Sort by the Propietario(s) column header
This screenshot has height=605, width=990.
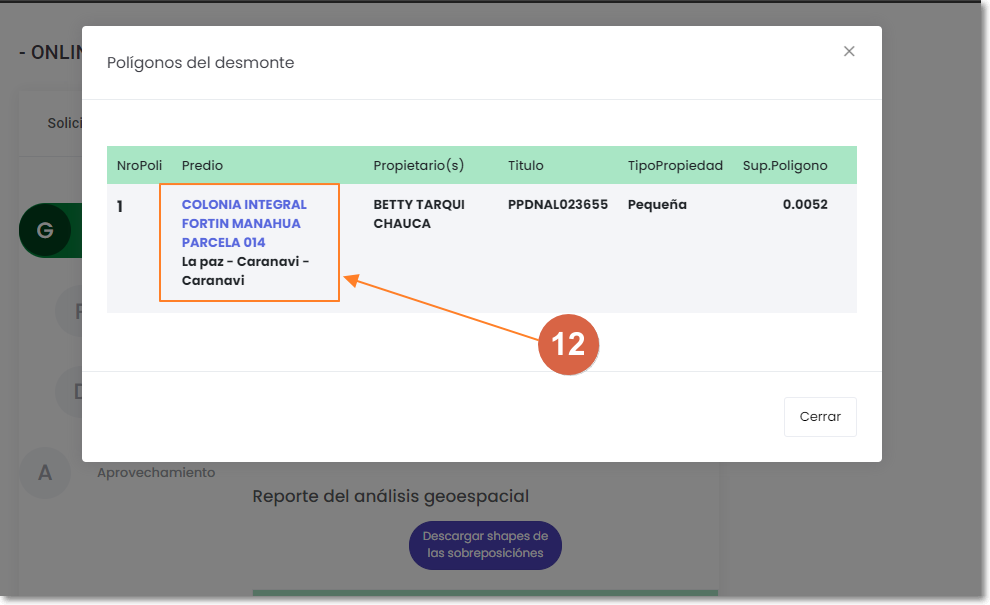click(x=418, y=165)
